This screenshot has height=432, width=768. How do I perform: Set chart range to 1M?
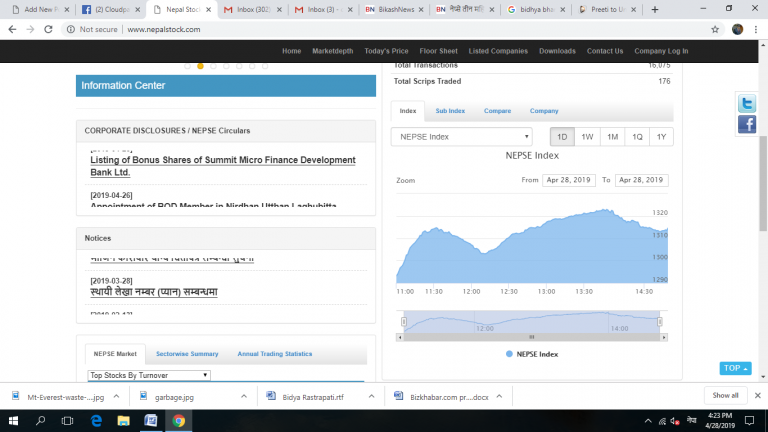612,137
